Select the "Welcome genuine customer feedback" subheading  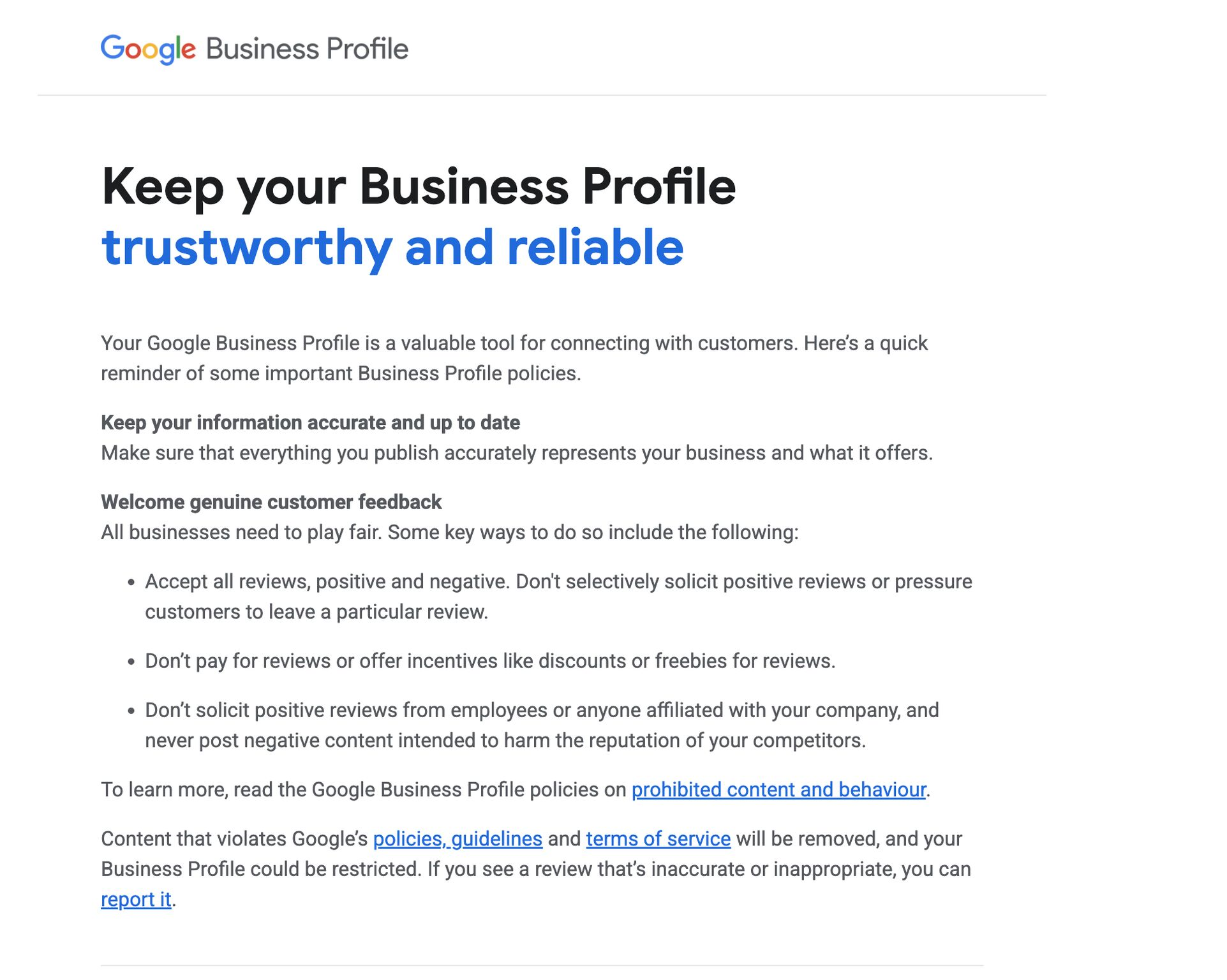[271, 502]
